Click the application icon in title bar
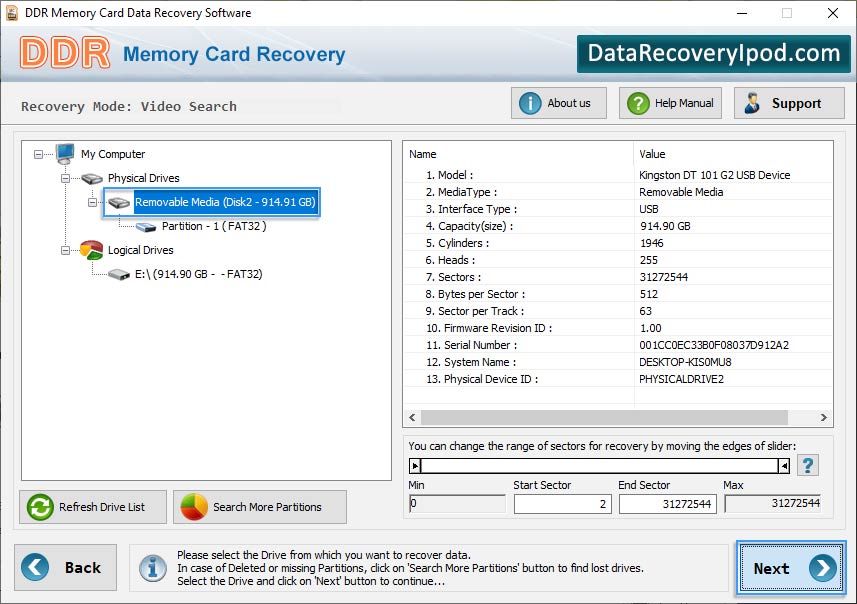Image resolution: width=857 pixels, height=604 pixels. [x=12, y=13]
